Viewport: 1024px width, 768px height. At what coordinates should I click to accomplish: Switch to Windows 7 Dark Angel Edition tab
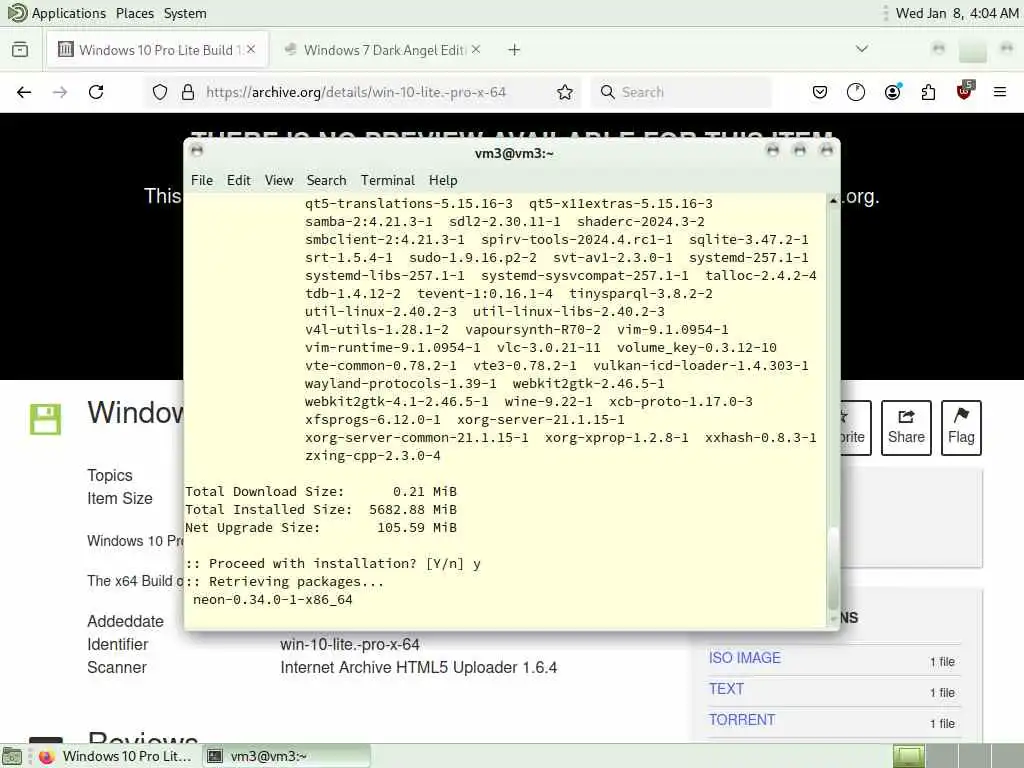point(384,50)
